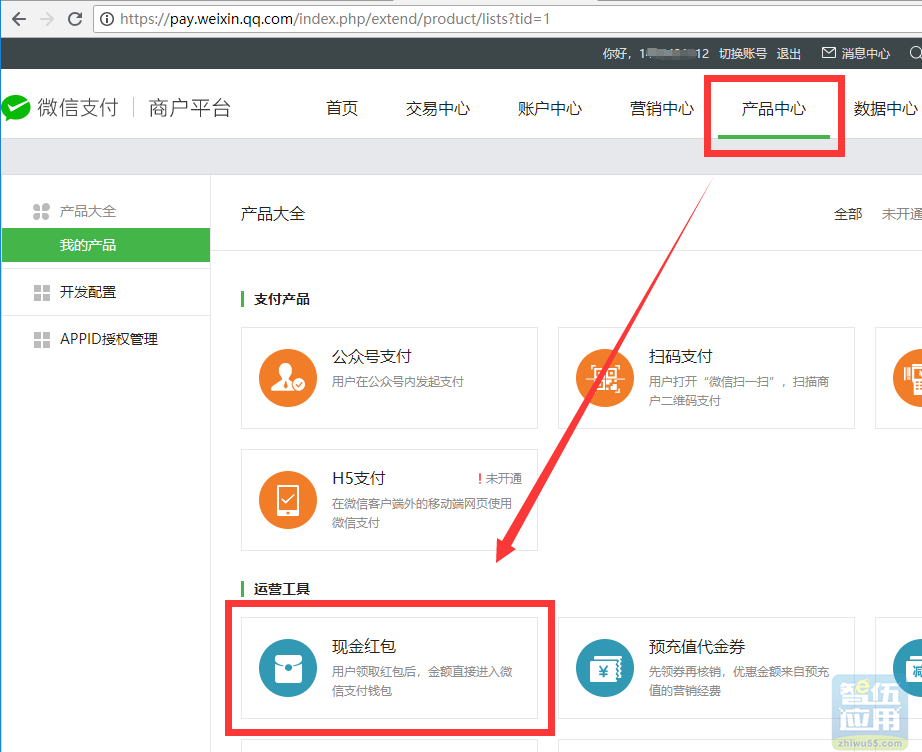Click the 预充值代金券 description text
The width and height of the screenshot is (922, 752).
coord(739,681)
